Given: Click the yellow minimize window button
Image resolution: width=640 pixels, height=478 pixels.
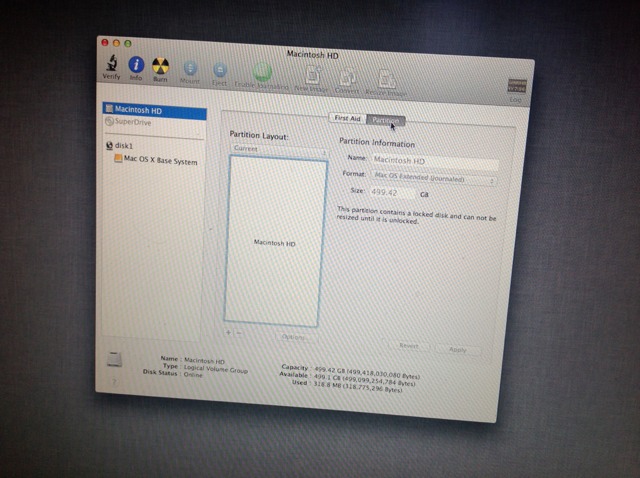Looking at the screenshot, I should [116, 43].
